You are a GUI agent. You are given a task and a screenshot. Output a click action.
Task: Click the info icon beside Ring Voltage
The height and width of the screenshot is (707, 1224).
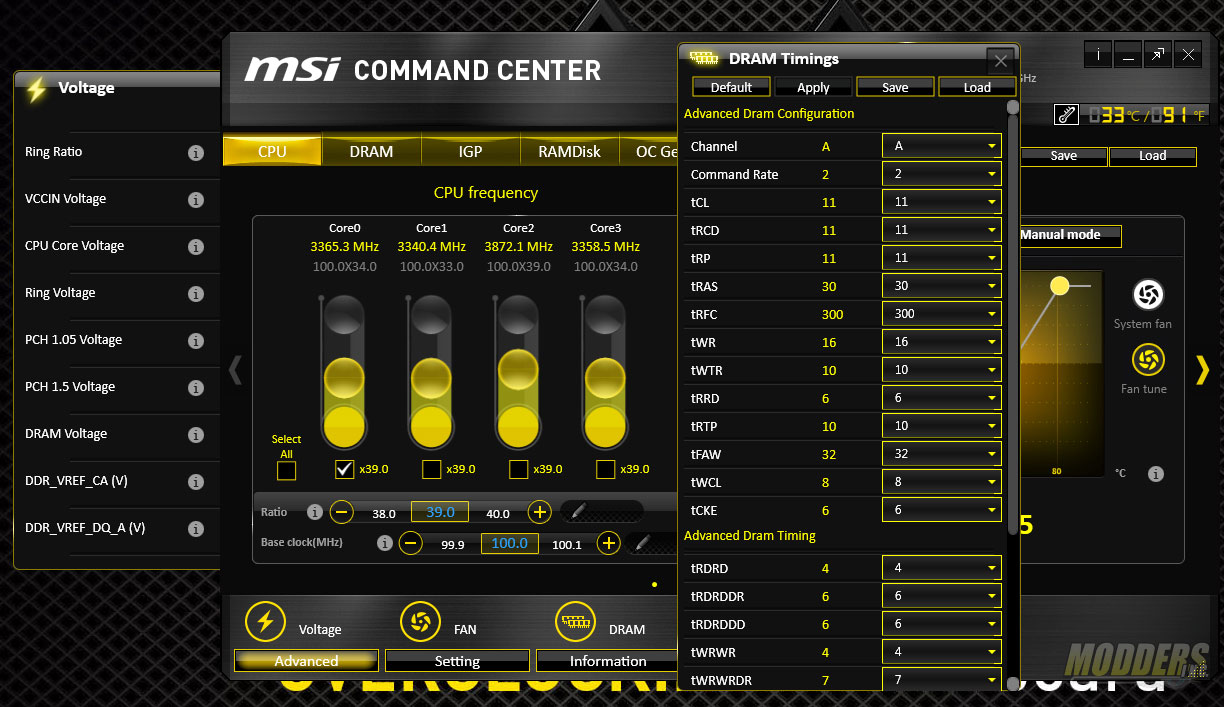click(x=196, y=294)
